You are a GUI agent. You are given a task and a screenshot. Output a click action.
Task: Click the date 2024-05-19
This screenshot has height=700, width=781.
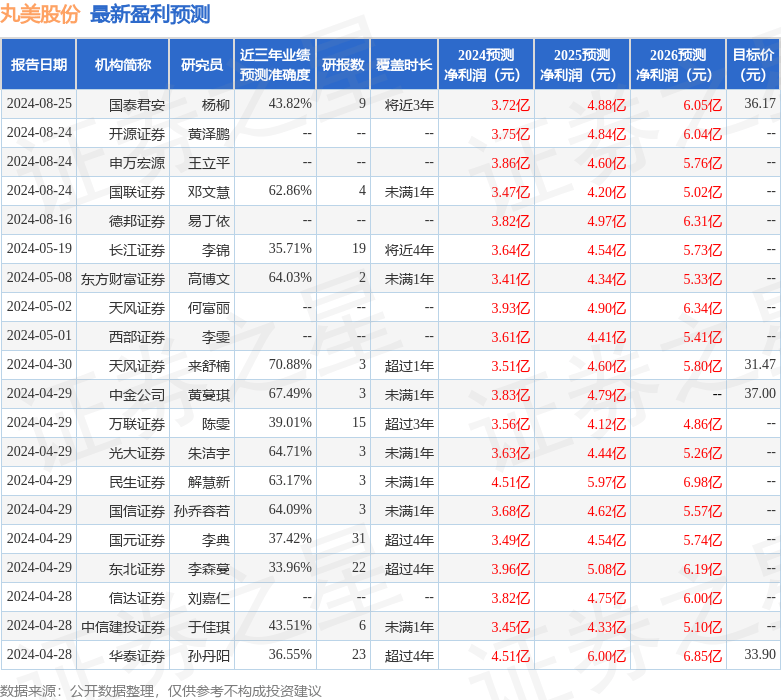pos(39,248)
